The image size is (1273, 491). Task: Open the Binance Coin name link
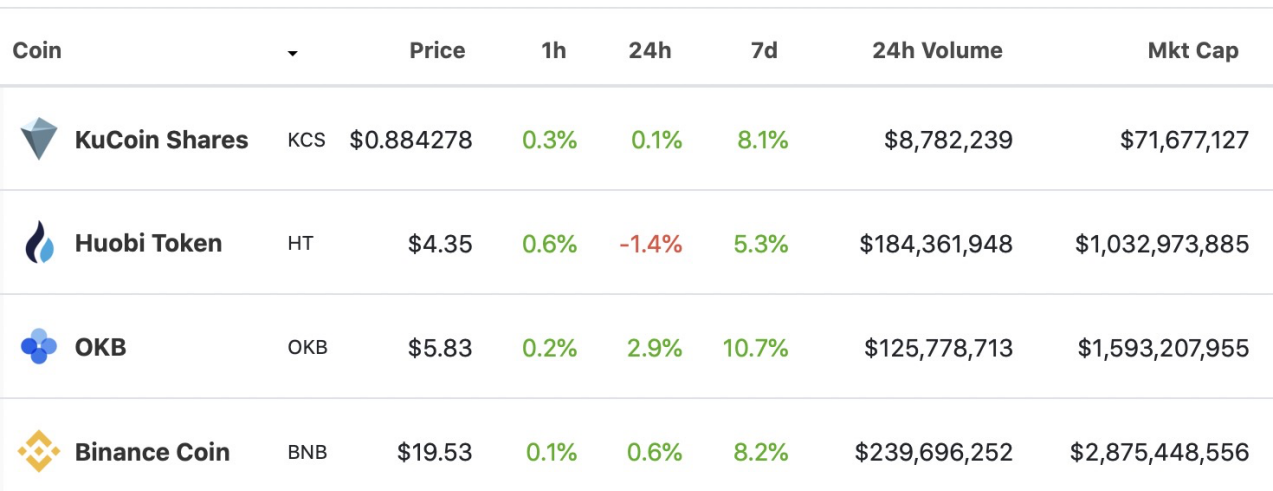152,452
